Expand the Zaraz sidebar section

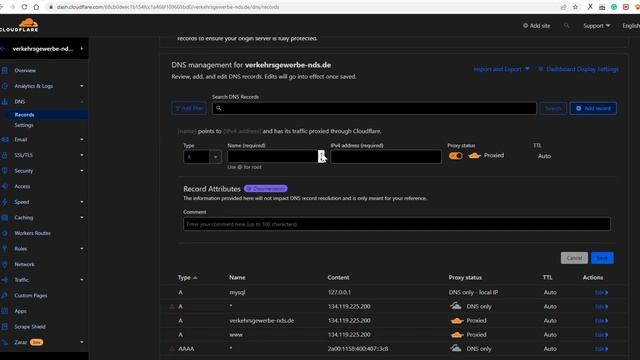point(82,342)
